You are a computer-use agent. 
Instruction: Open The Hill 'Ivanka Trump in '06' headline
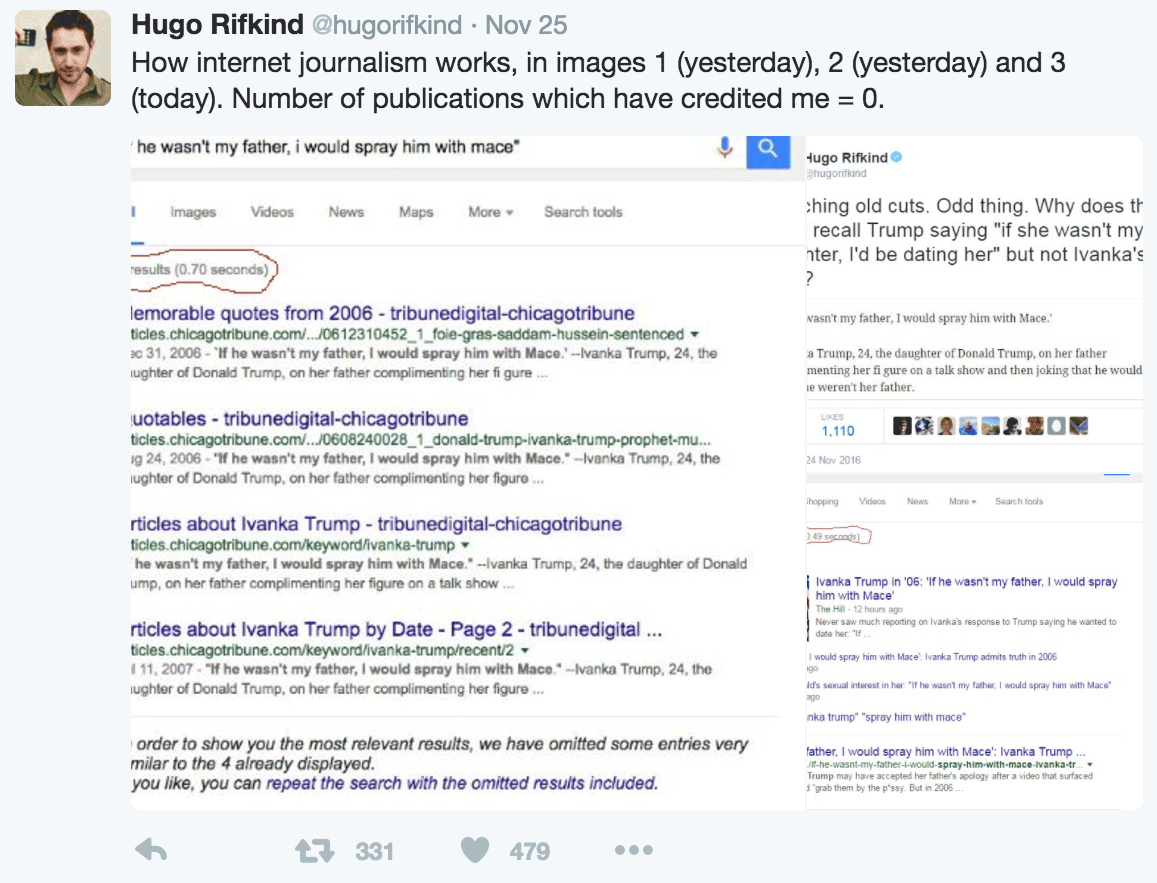[967, 589]
